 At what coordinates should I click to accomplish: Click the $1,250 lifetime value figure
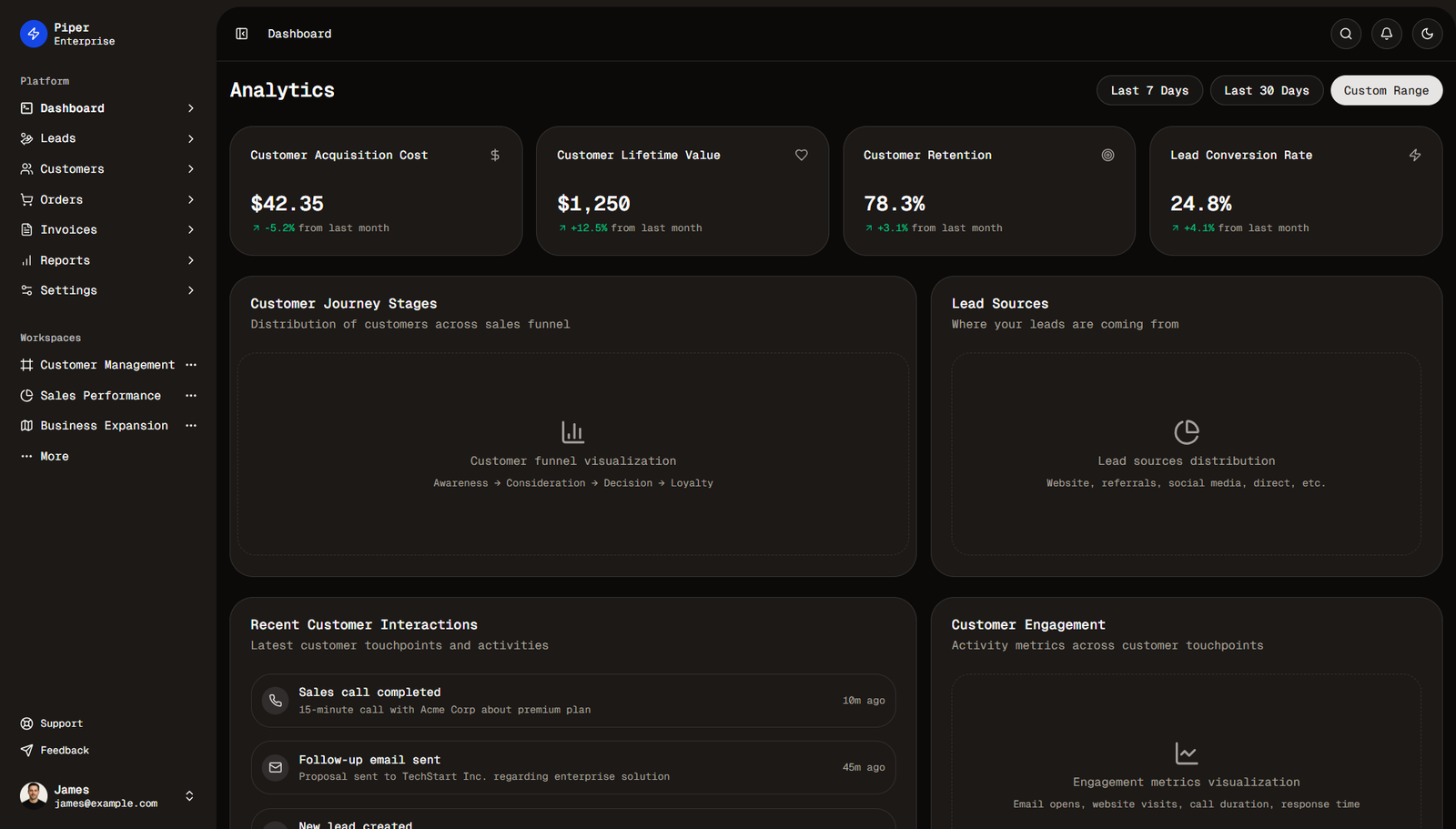(593, 204)
